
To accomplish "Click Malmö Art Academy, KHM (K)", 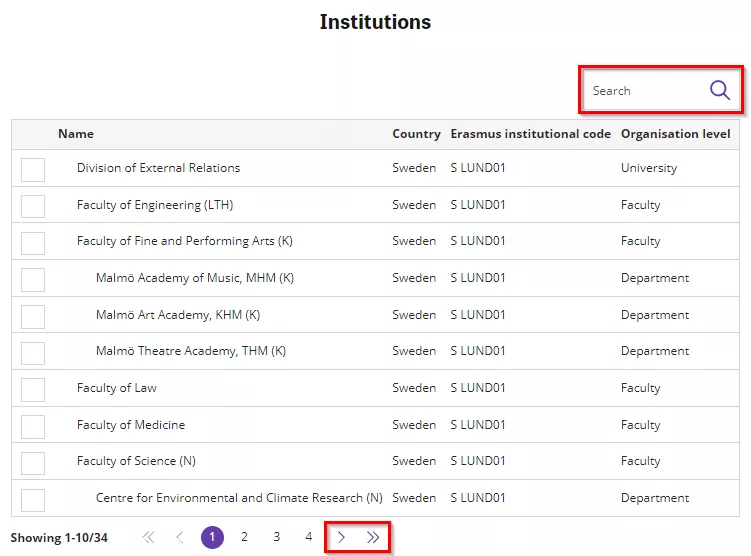I will [x=178, y=315].
